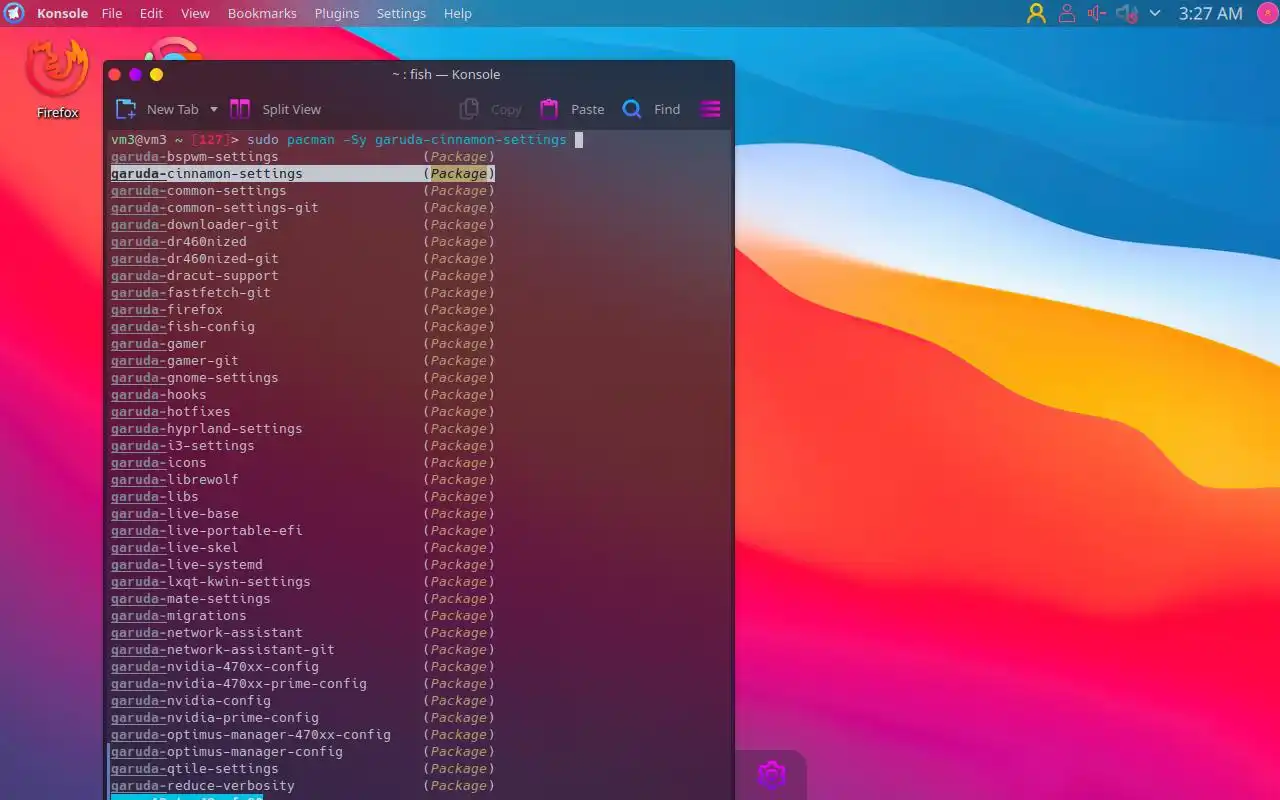Click the New Tab icon in Konsole toolbar
Viewport: 1280px width, 800px height.
pyautogui.click(x=126, y=109)
